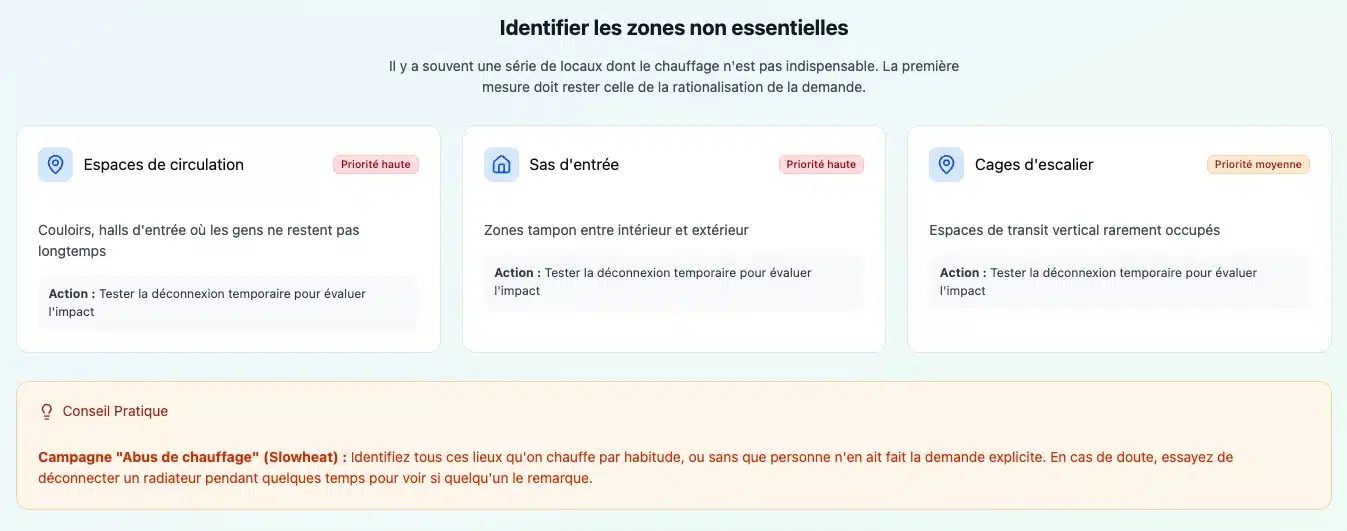Open the Sas d'entrée card title
Viewport: 1347px width, 531px height.
tap(574, 165)
